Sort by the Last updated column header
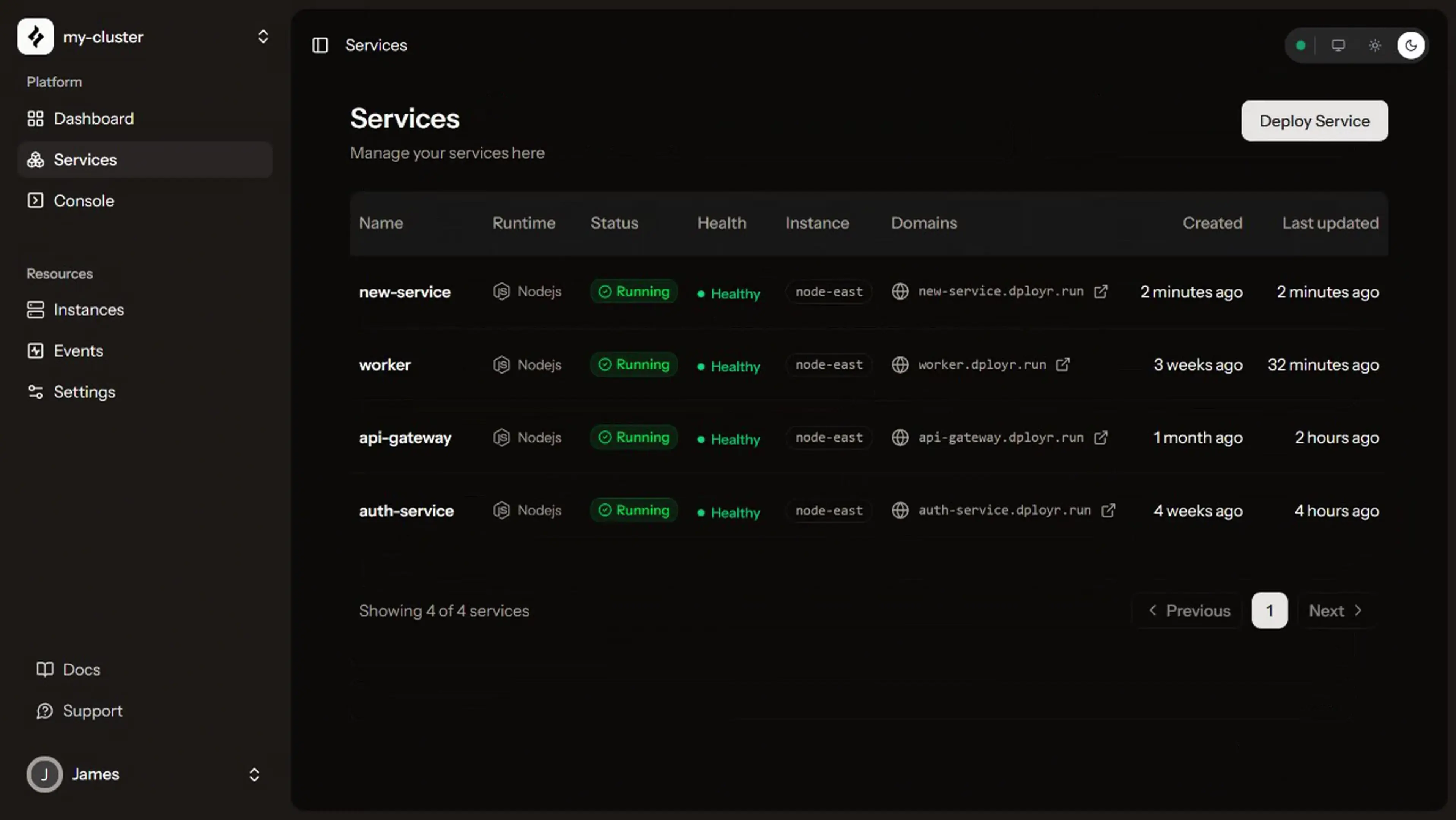Viewport: 1456px width, 820px height. pyautogui.click(x=1330, y=223)
